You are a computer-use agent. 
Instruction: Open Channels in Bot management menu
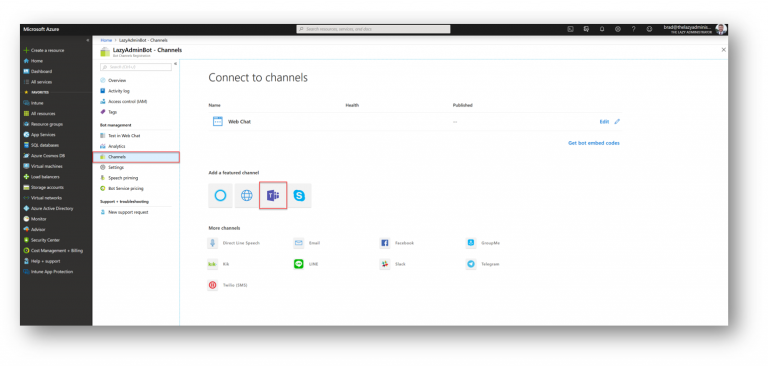(x=136, y=157)
